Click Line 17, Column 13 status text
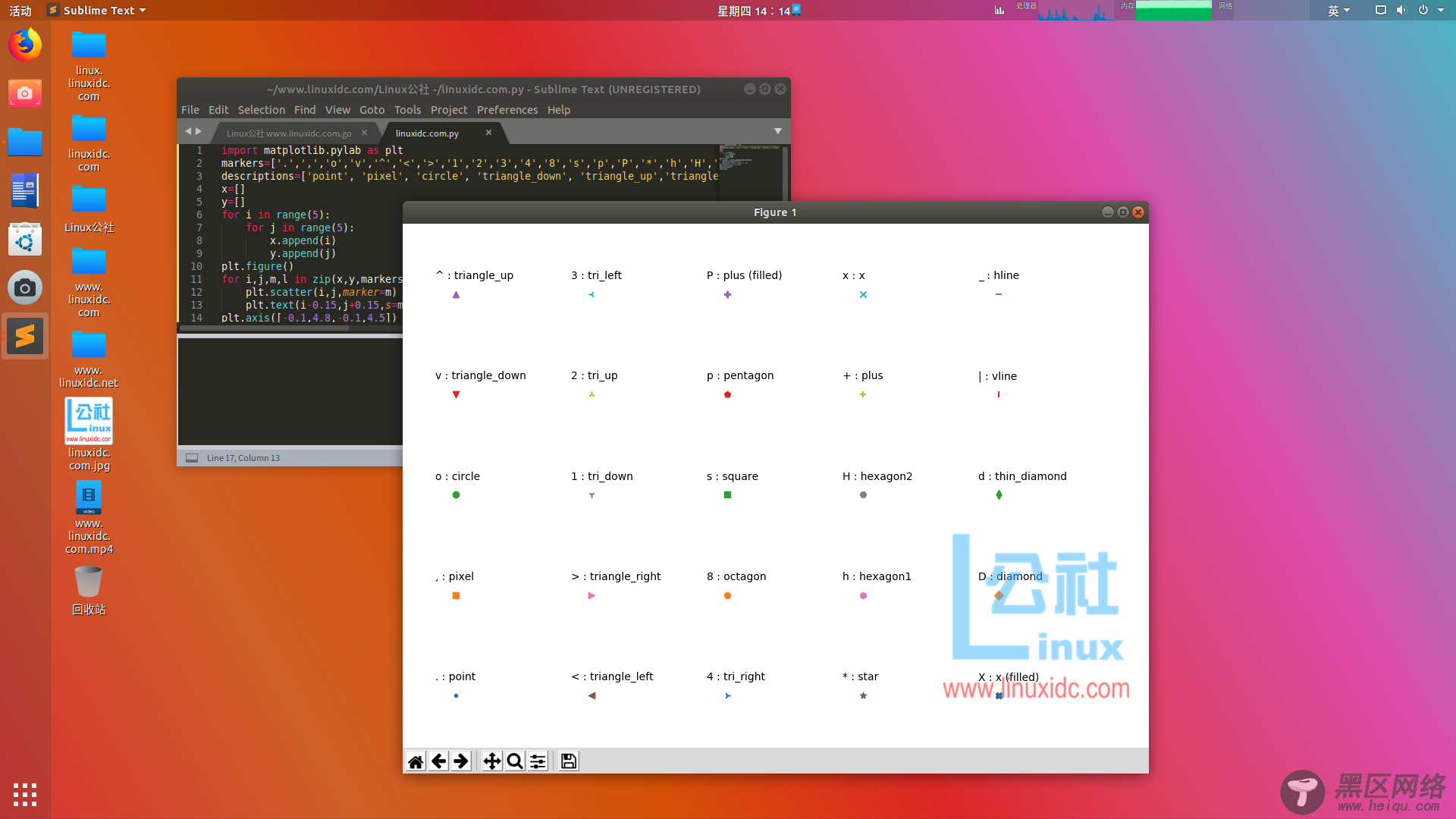The height and width of the screenshot is (819, 1456). 243,458
